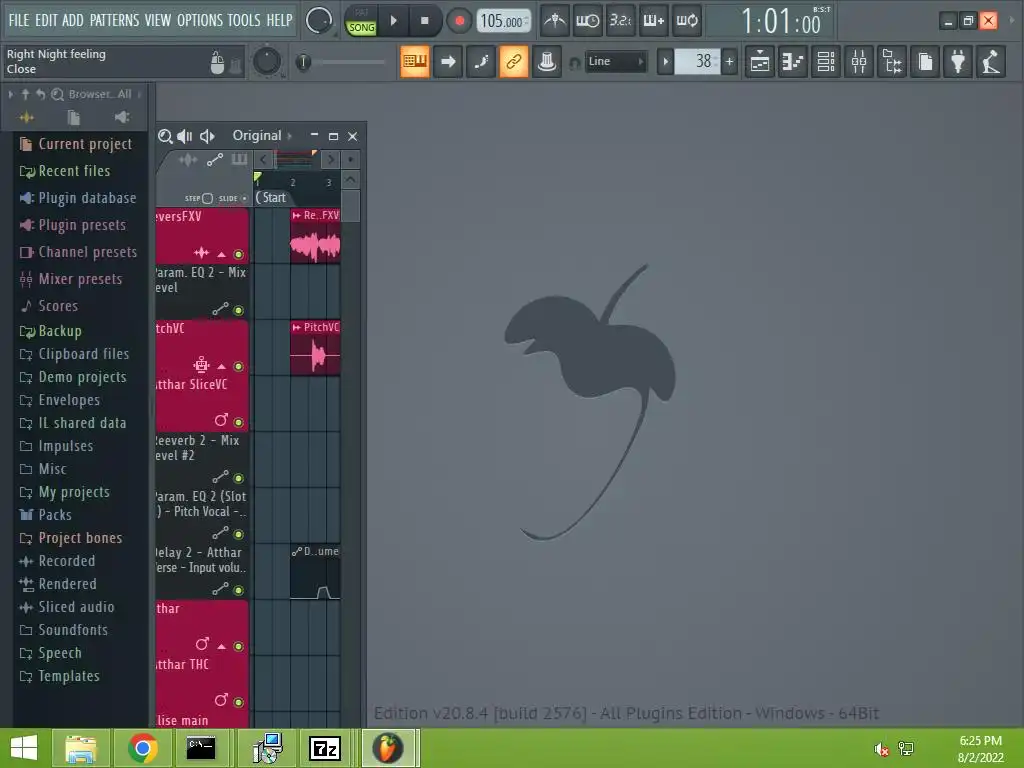Toggle overdub (blend recording) icon
Viewport: 1024px width, 768px height.
point(653,21)
